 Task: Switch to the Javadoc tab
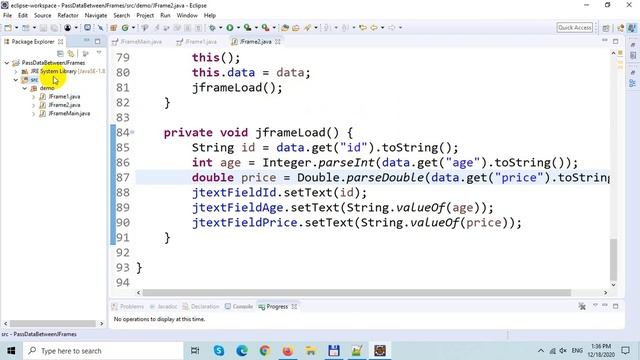coord(163,307)
